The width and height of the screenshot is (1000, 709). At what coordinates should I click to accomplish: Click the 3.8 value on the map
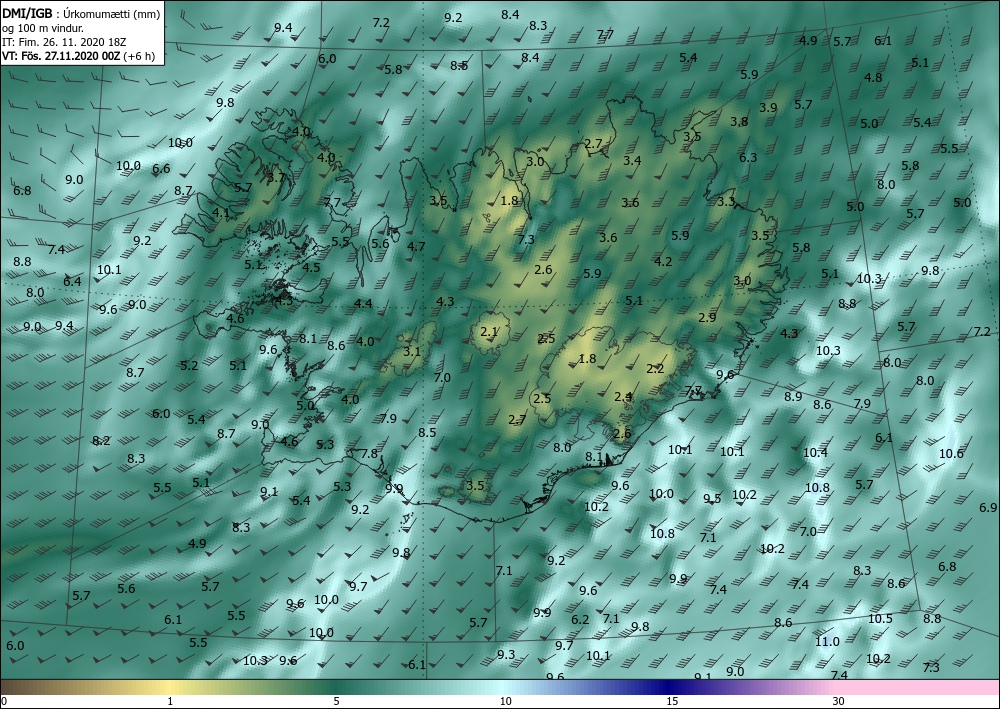pyautogui.click(x=739, y=121)
